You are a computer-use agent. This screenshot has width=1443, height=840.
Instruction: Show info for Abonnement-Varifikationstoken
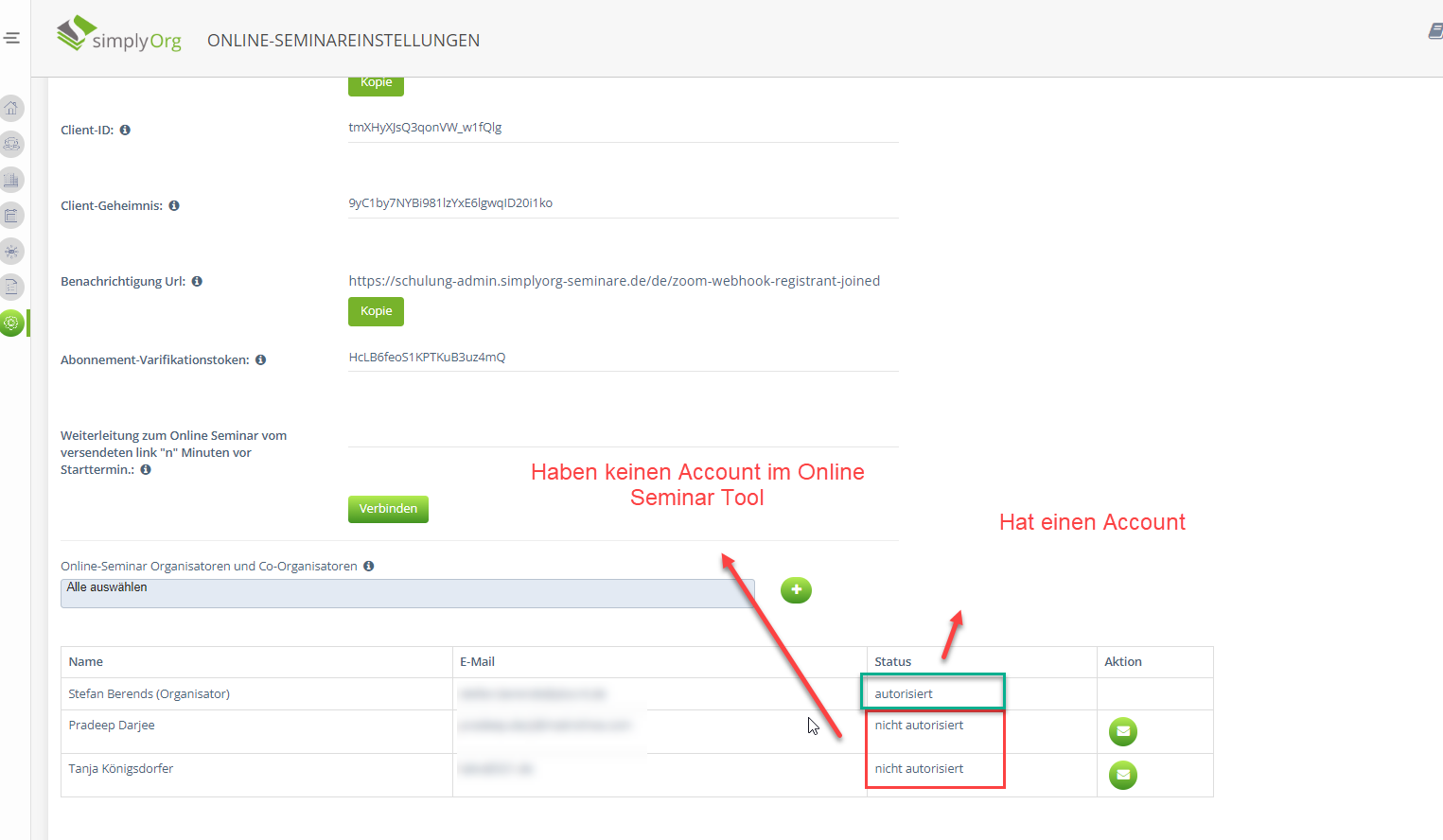tap(260, 360)
